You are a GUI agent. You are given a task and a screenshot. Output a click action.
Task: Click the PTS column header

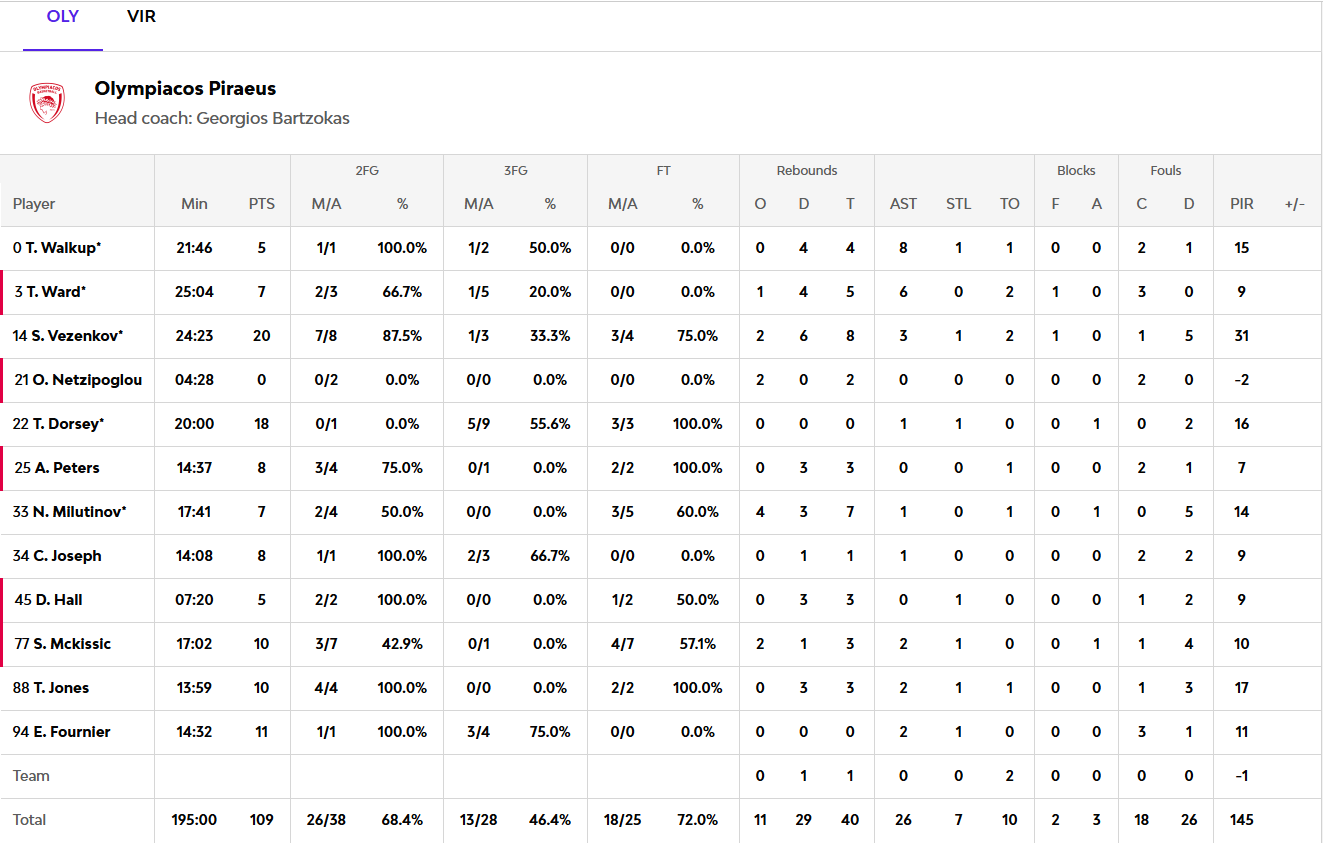(x=262, y=204)
